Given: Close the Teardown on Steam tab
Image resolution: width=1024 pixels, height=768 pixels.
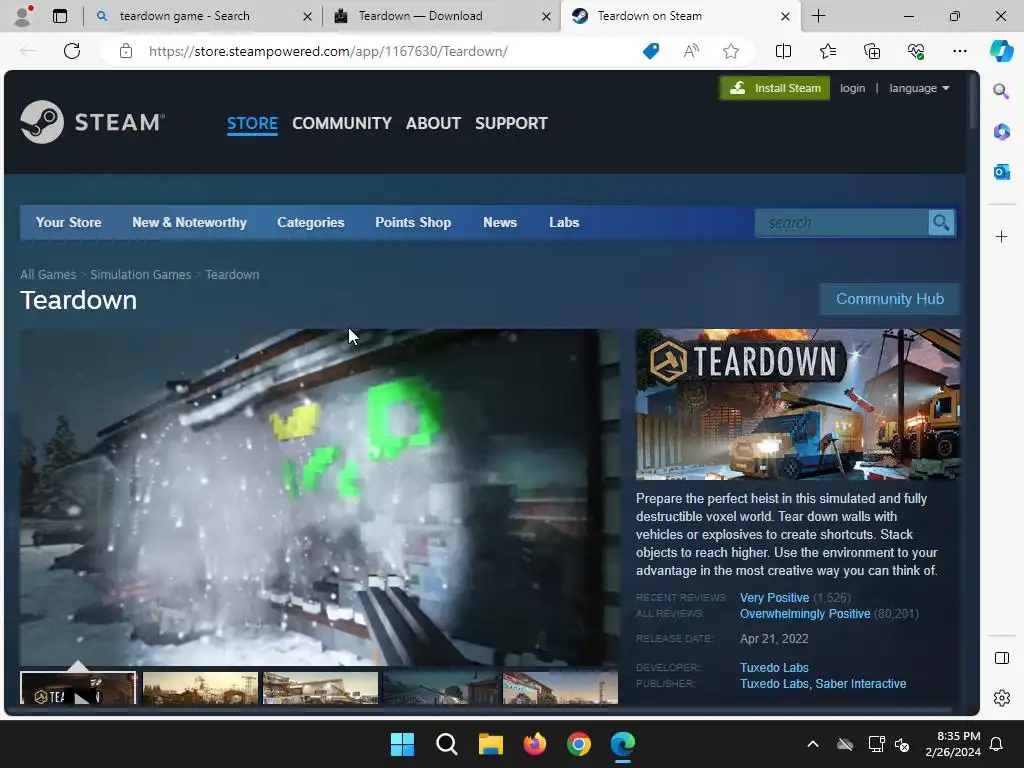Looking at the screenshot, I should pos(786,16).
